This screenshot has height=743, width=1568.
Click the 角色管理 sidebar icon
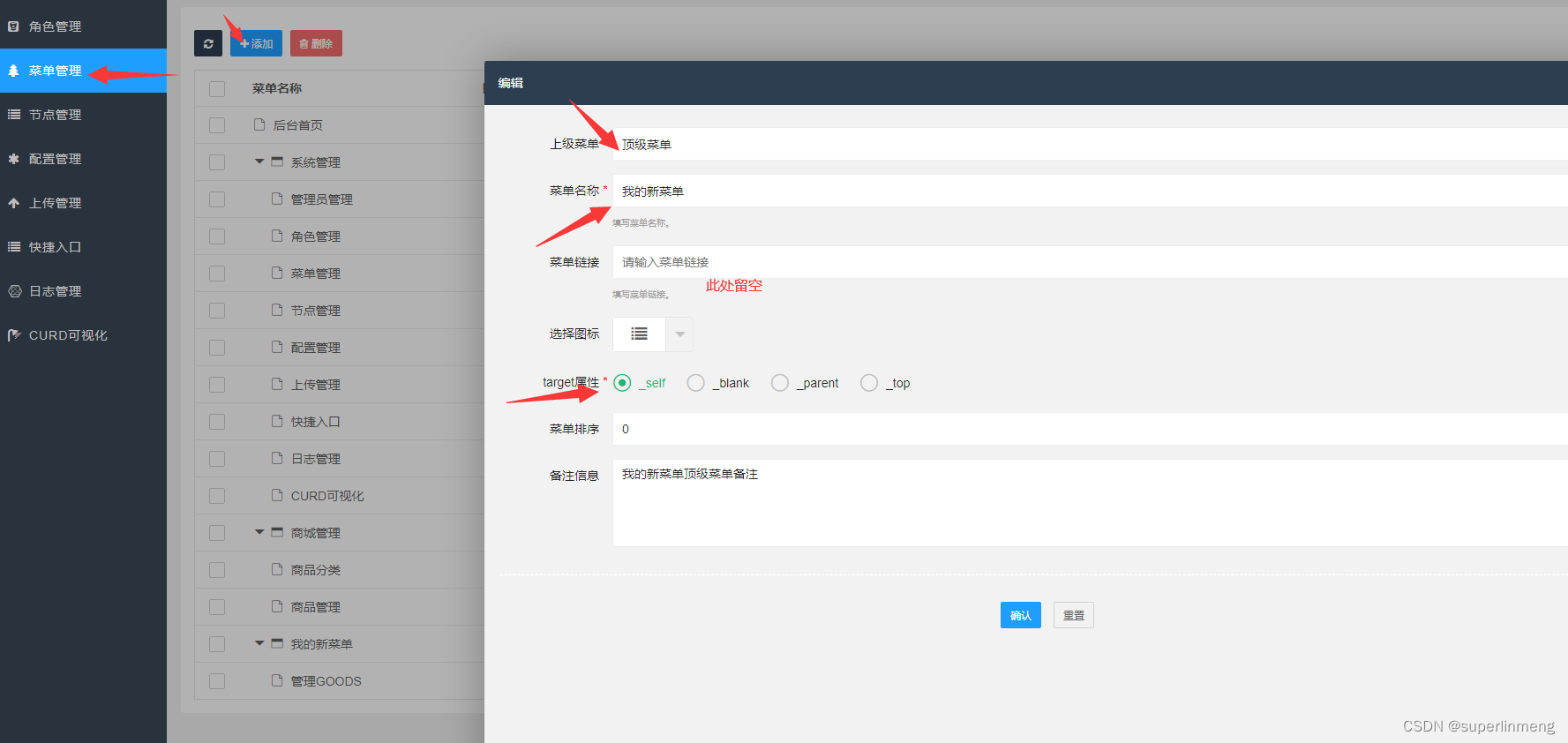pos(13,26)
